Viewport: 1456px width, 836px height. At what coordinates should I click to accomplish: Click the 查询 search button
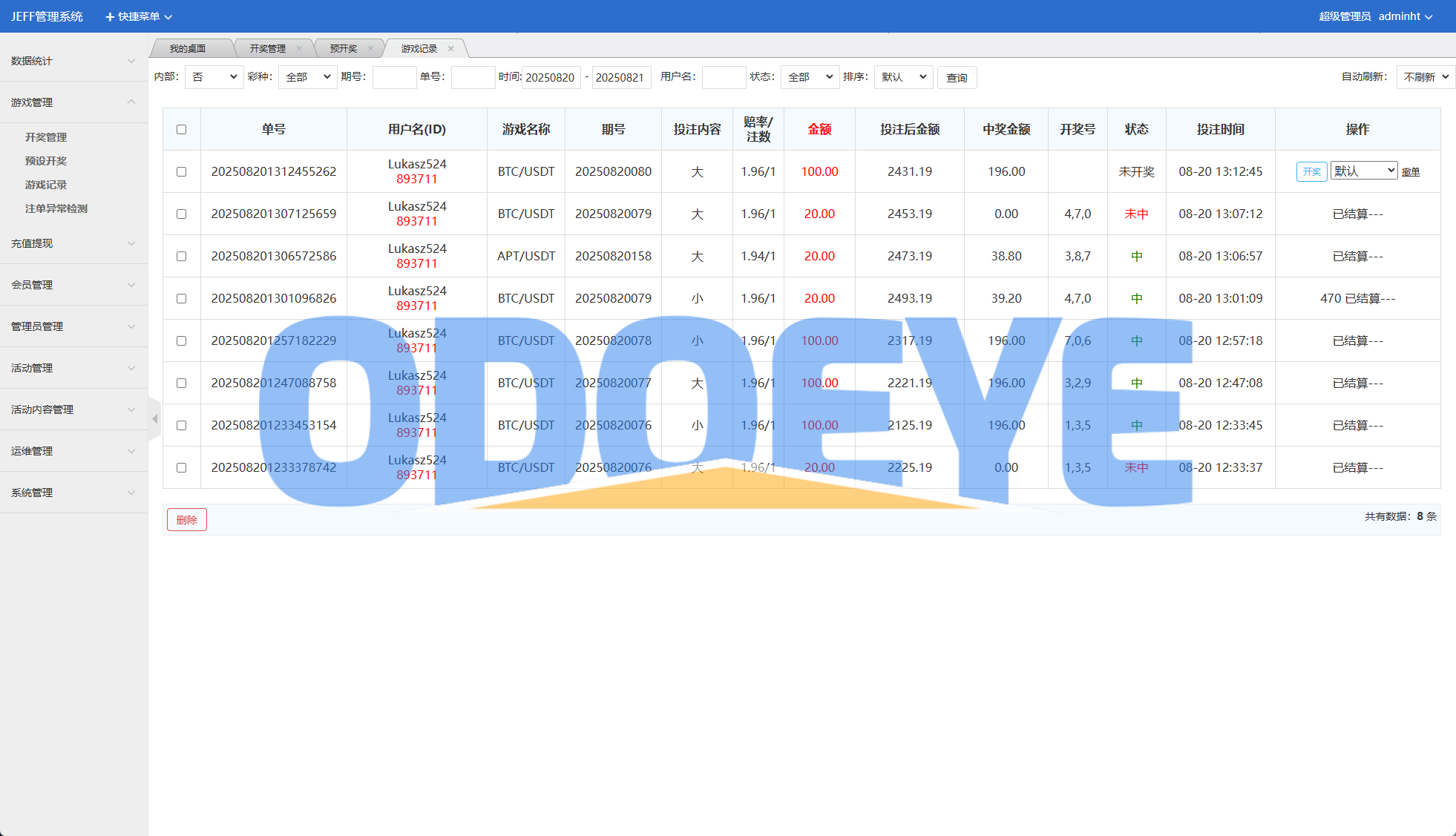click(x=957, y=78)
